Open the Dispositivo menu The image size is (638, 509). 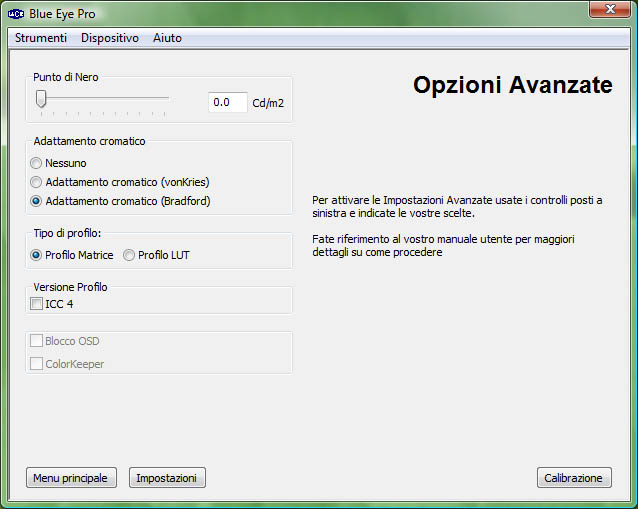click(110, 38)
